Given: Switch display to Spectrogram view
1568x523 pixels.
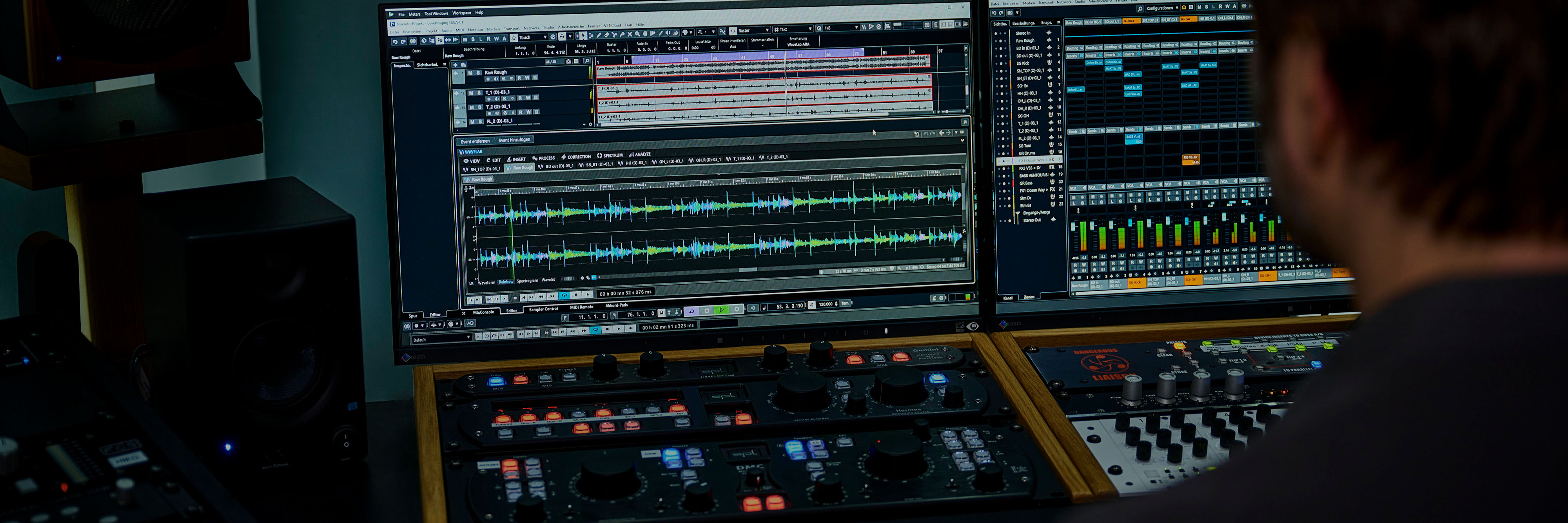Looking at the screenshot, I should [x=527, y=281].
